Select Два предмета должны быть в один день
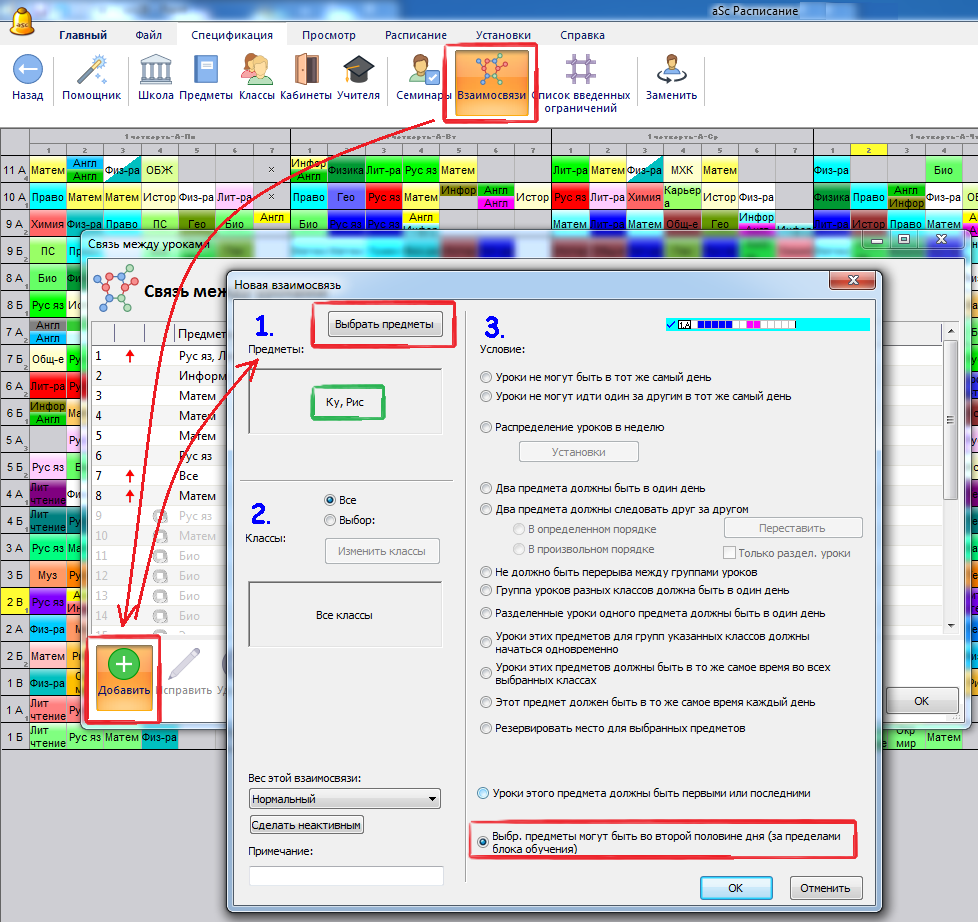 487,489
